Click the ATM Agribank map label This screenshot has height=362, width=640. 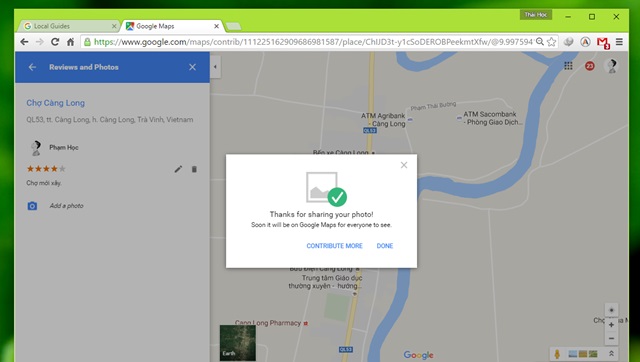click(383, 120)
